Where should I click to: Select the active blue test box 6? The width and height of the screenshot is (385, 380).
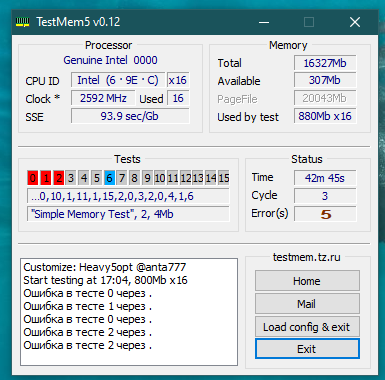tap(109, 178)
